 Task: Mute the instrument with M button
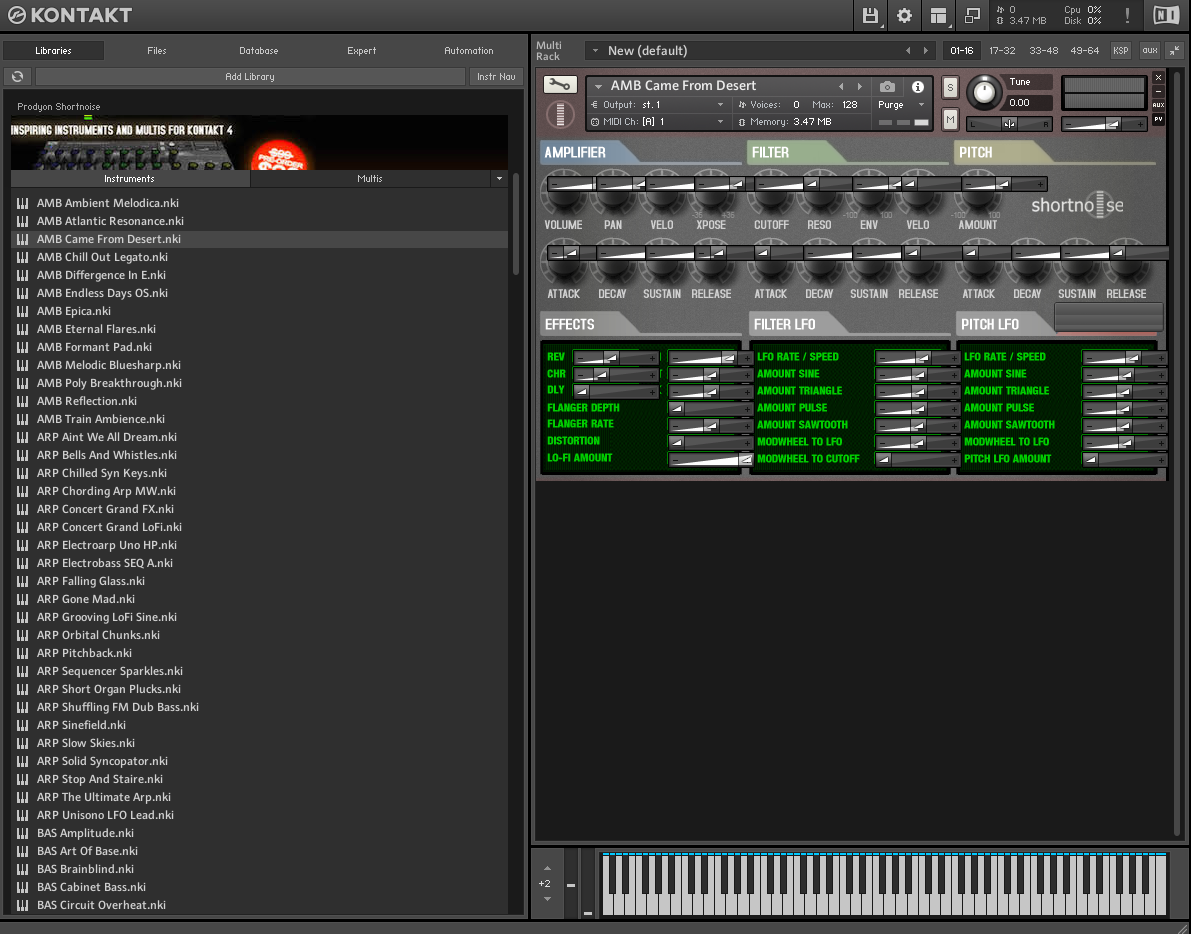point(950,119)
